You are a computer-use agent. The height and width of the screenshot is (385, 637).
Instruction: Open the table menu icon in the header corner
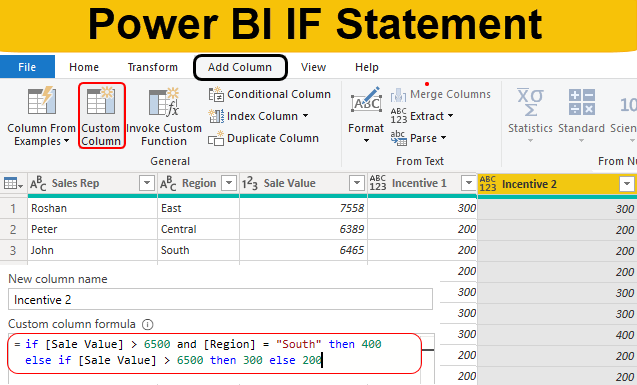pos(13,184)
